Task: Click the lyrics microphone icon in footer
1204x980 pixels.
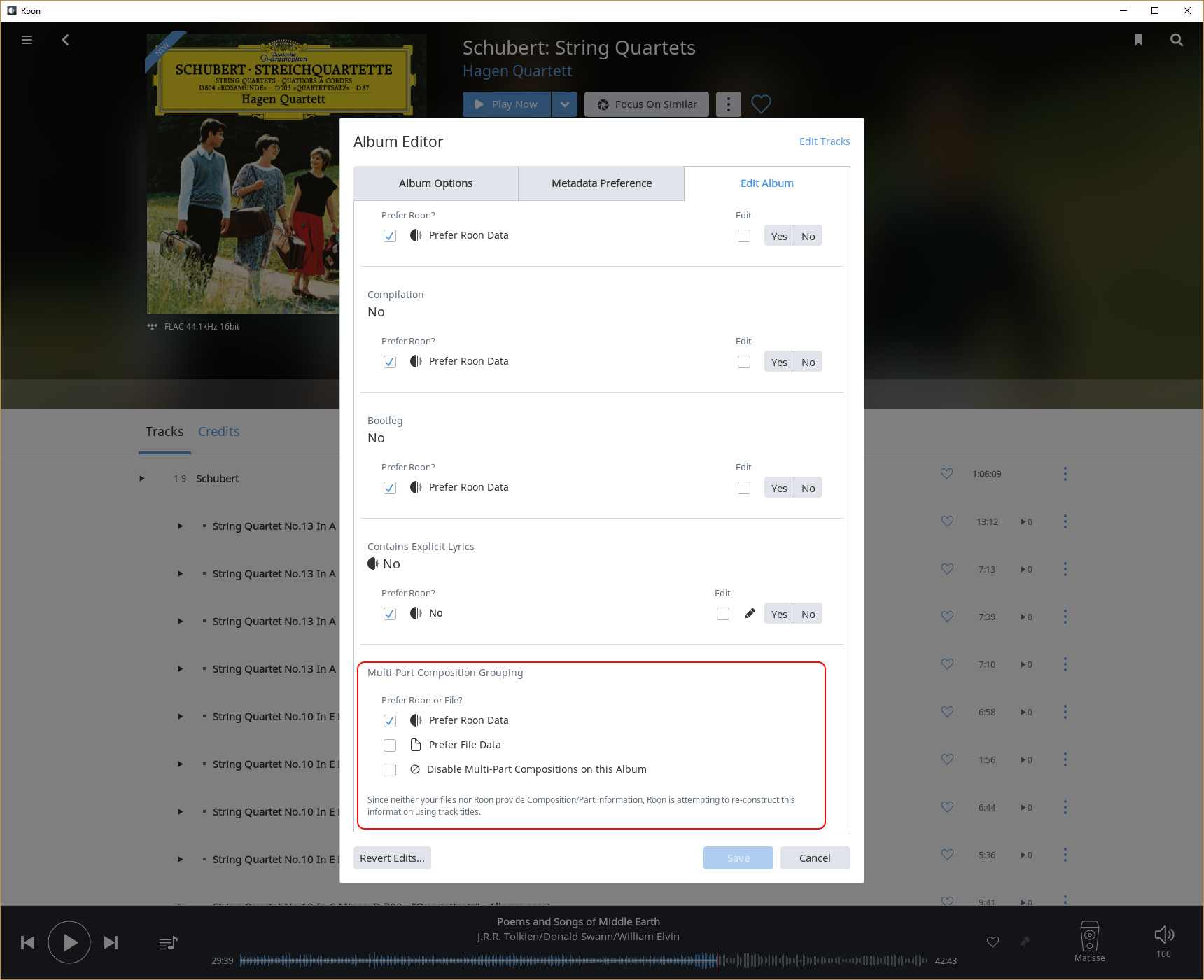Action: point(1025,942)
